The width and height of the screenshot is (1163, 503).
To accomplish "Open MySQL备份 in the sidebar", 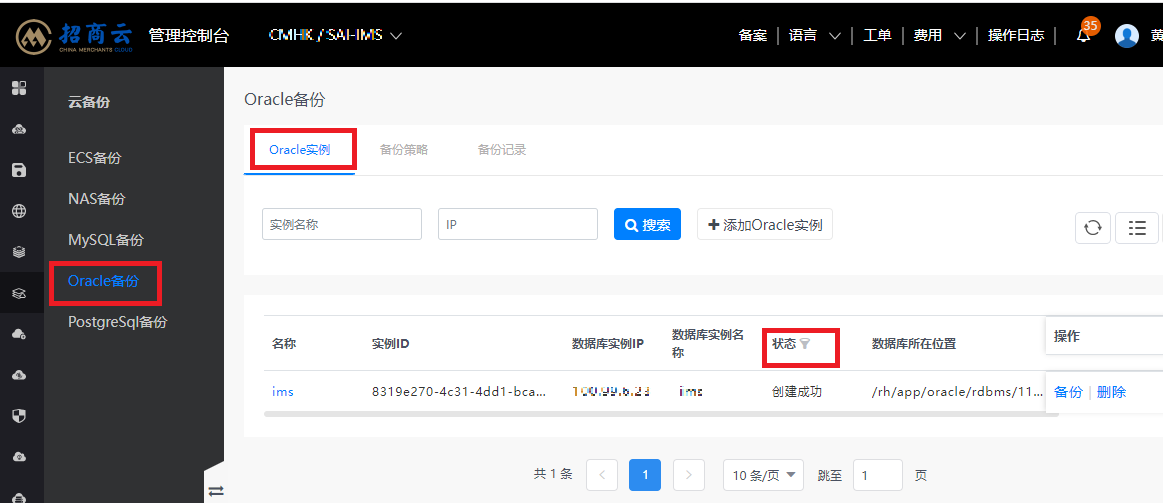I will [x=105, y=240].
